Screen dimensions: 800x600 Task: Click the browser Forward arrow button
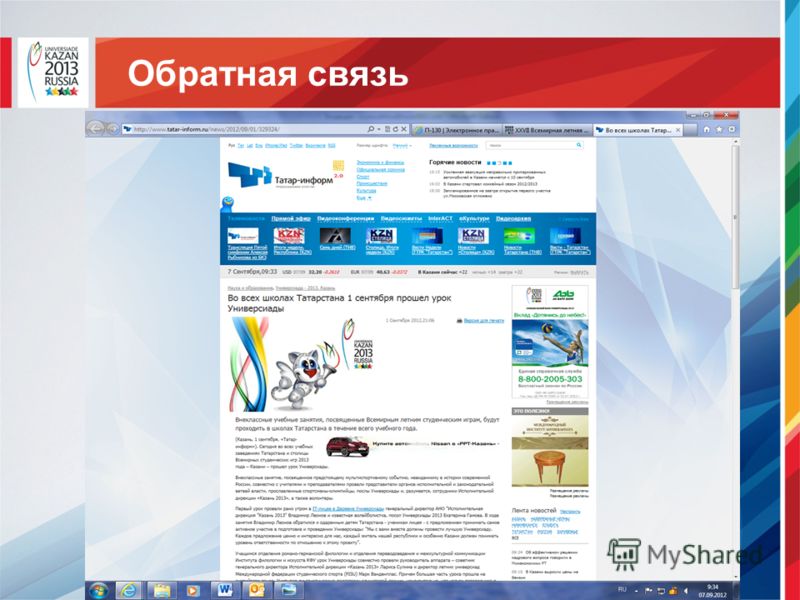pos(112,129)
